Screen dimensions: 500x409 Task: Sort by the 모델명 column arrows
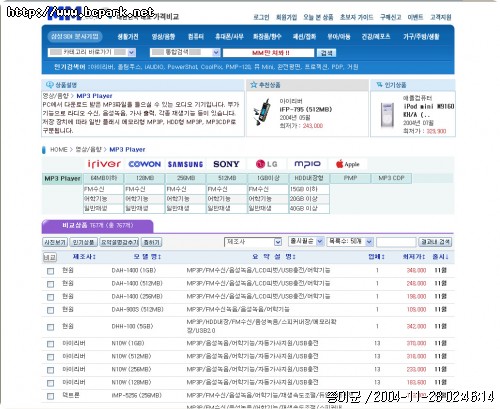tap(160, 257)
